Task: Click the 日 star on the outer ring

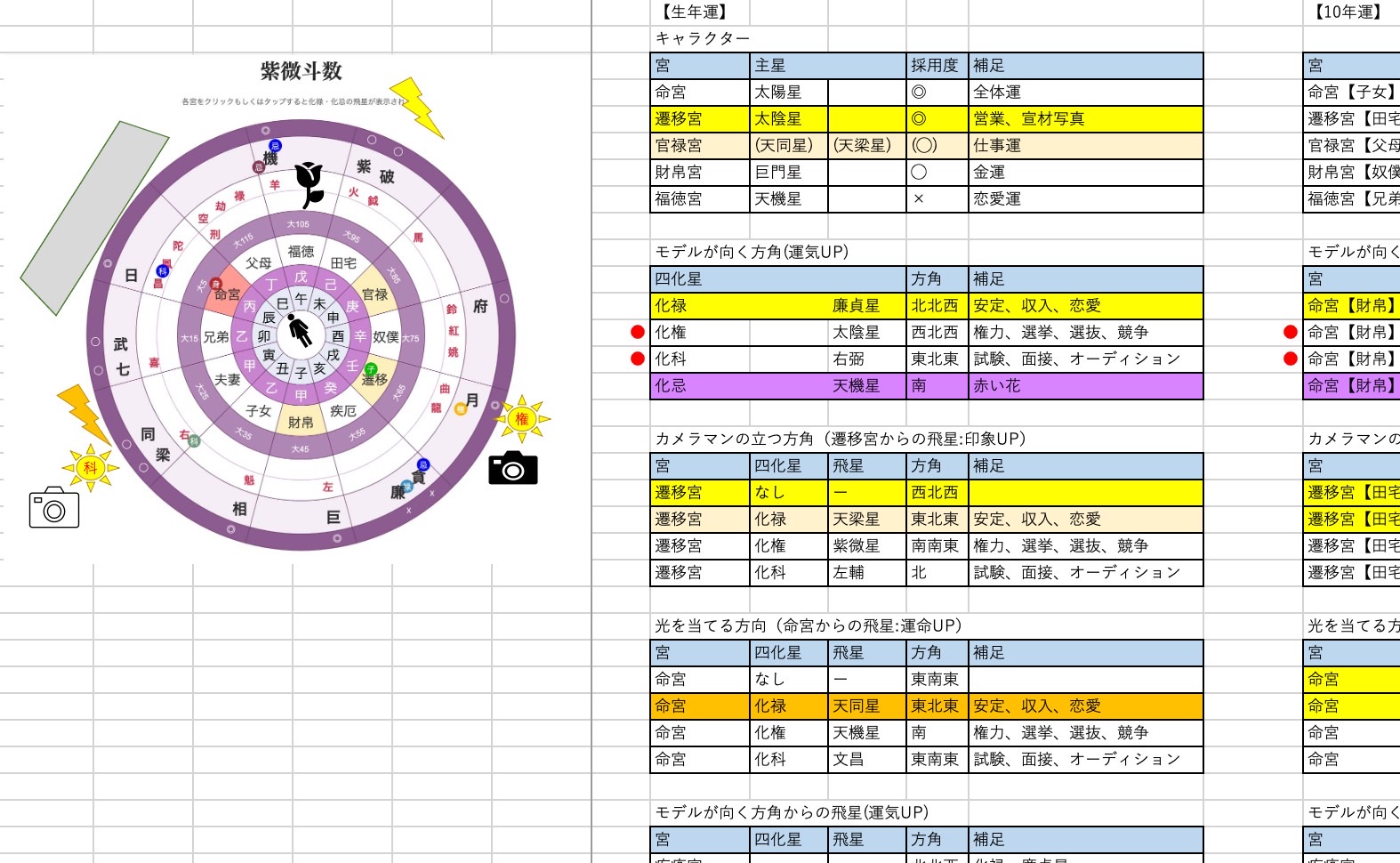Action: 131,276
